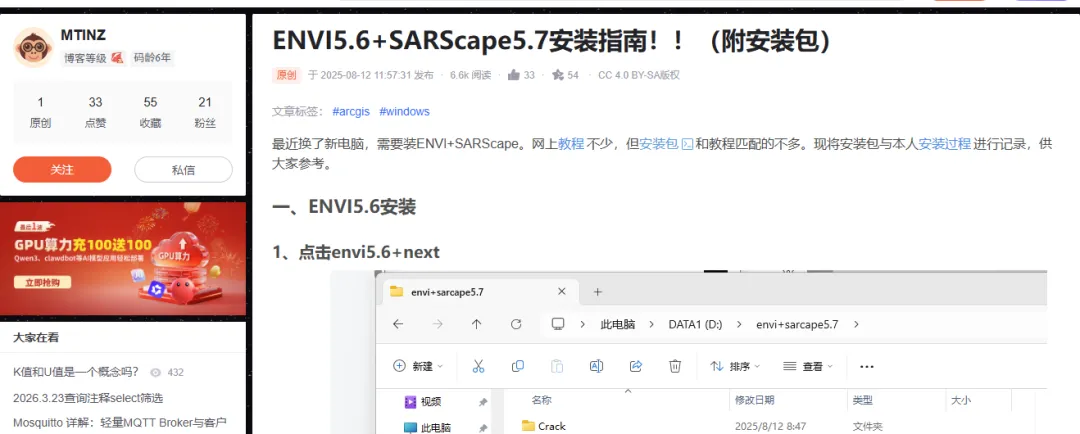The width and height of the screenshot is (1080, 434).
Task: Click 立即抢购 on the banner
Action: pos(42,282)
